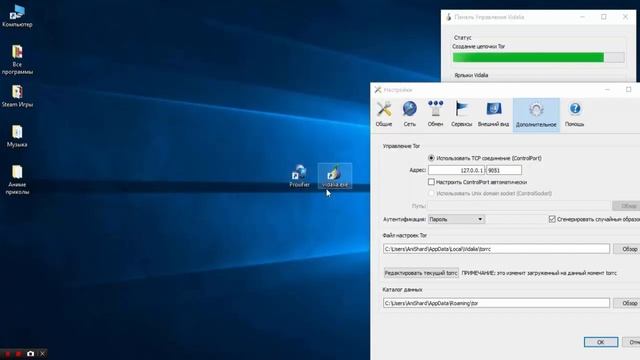Image resolution: width=640 pixels, height=360 pixels.
Task: Select the vidalia.exe desktop icon
Action: [335, 176]
